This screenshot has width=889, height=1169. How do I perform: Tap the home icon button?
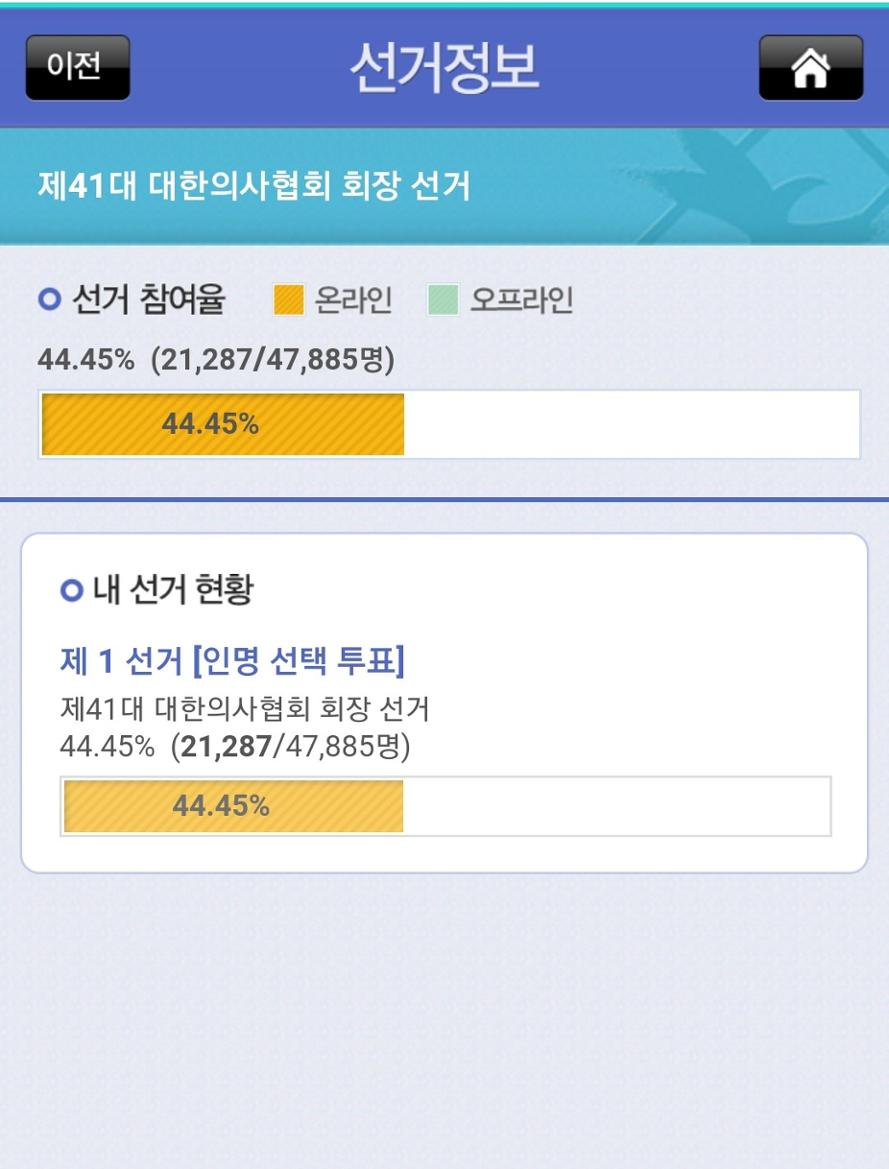click(x=810, y=68)
